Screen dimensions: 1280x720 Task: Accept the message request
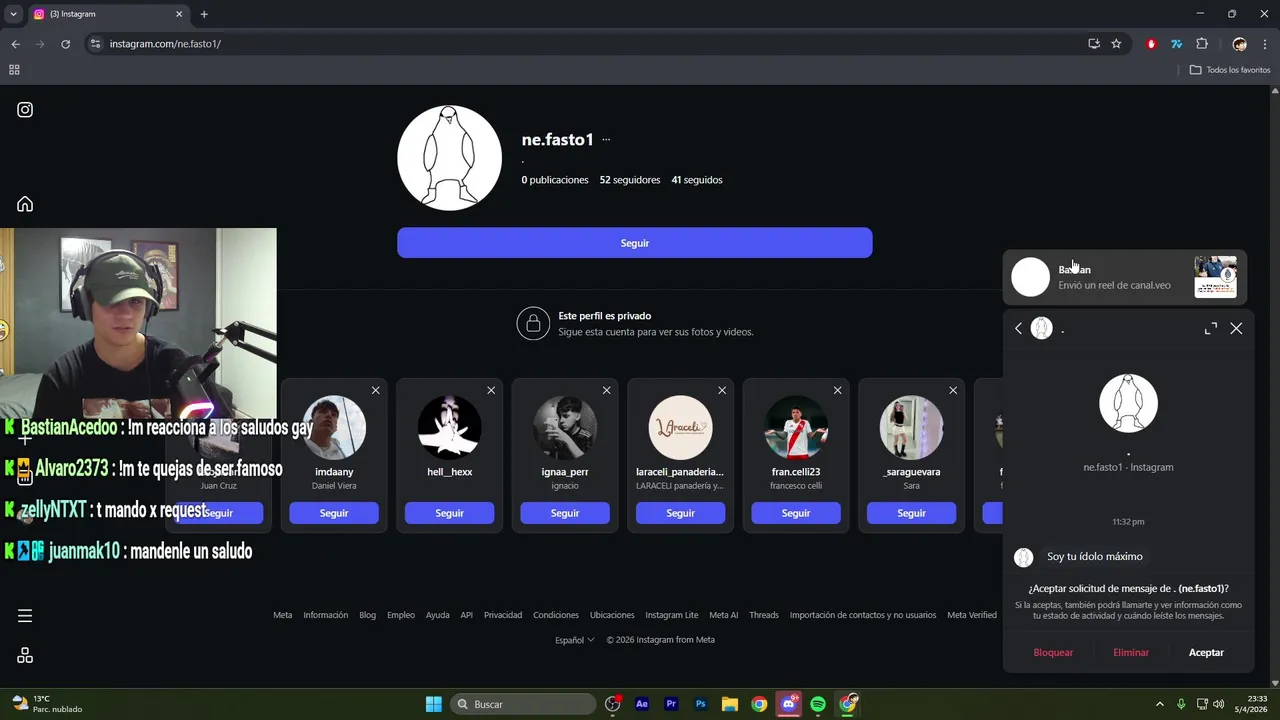[x=1206, y=652]
